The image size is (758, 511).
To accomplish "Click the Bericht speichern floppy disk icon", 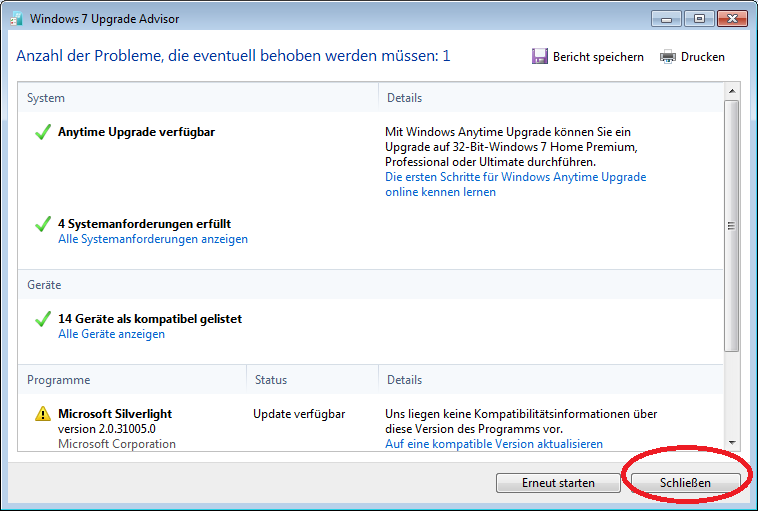I will [x=539, y=57].
